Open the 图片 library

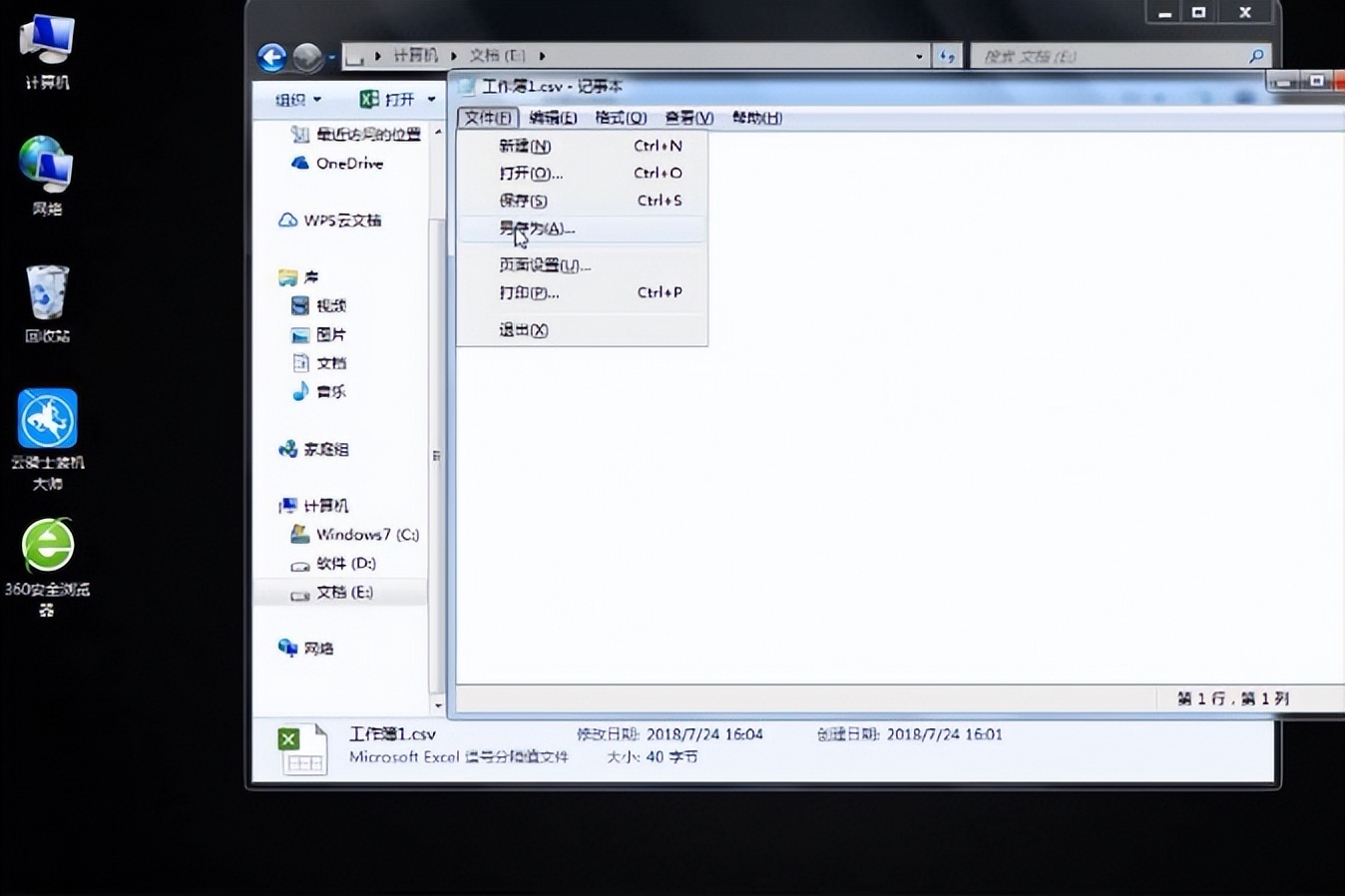coord(318,334)
